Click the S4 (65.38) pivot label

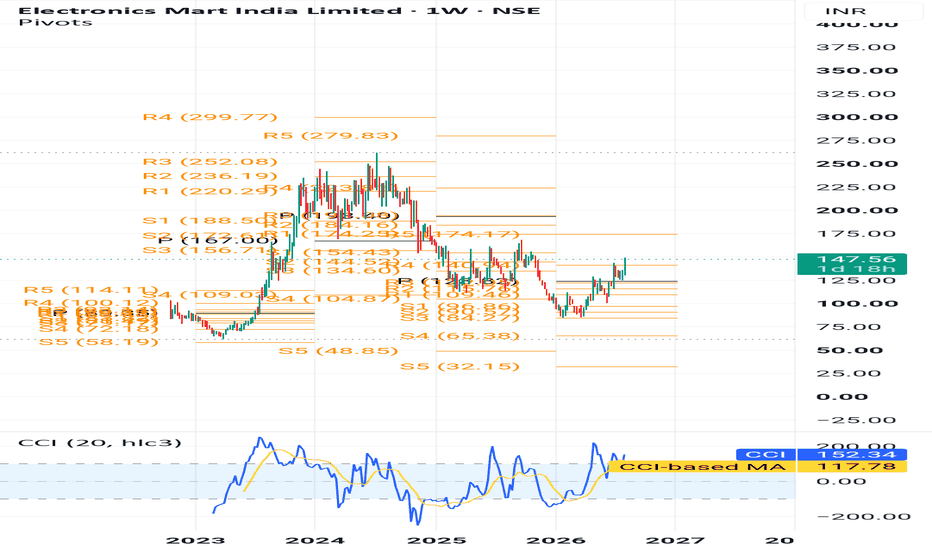point(459,336)
